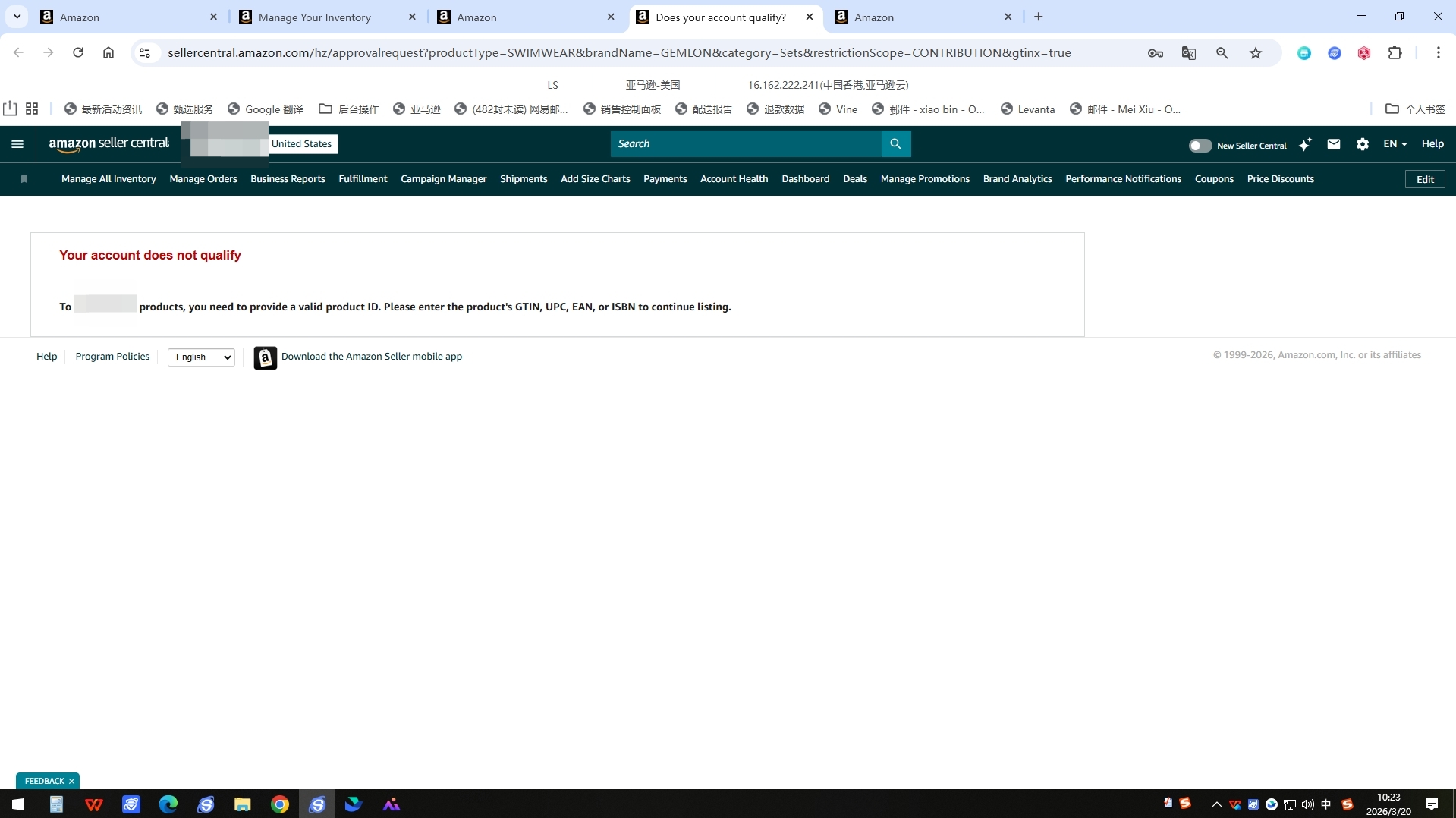Open Brand Analytics from navigation bar

click(x=1017, y=179)
